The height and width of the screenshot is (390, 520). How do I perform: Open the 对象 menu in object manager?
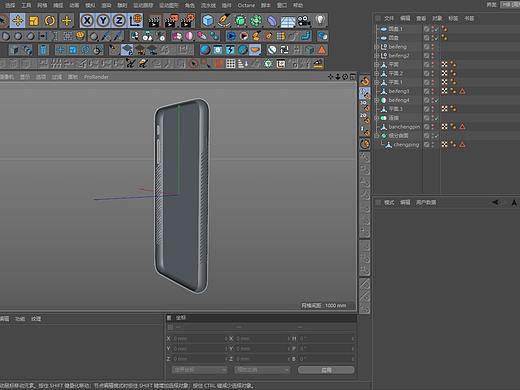coord(437,18)
